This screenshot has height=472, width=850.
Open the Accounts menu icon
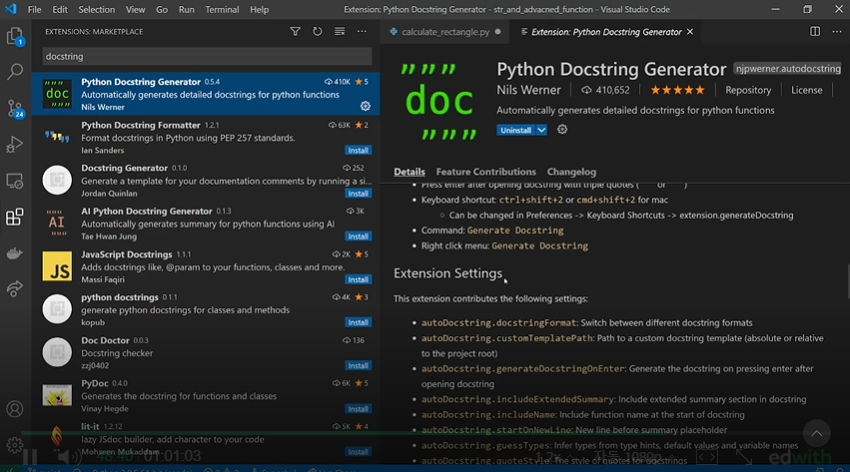point(15,409)
